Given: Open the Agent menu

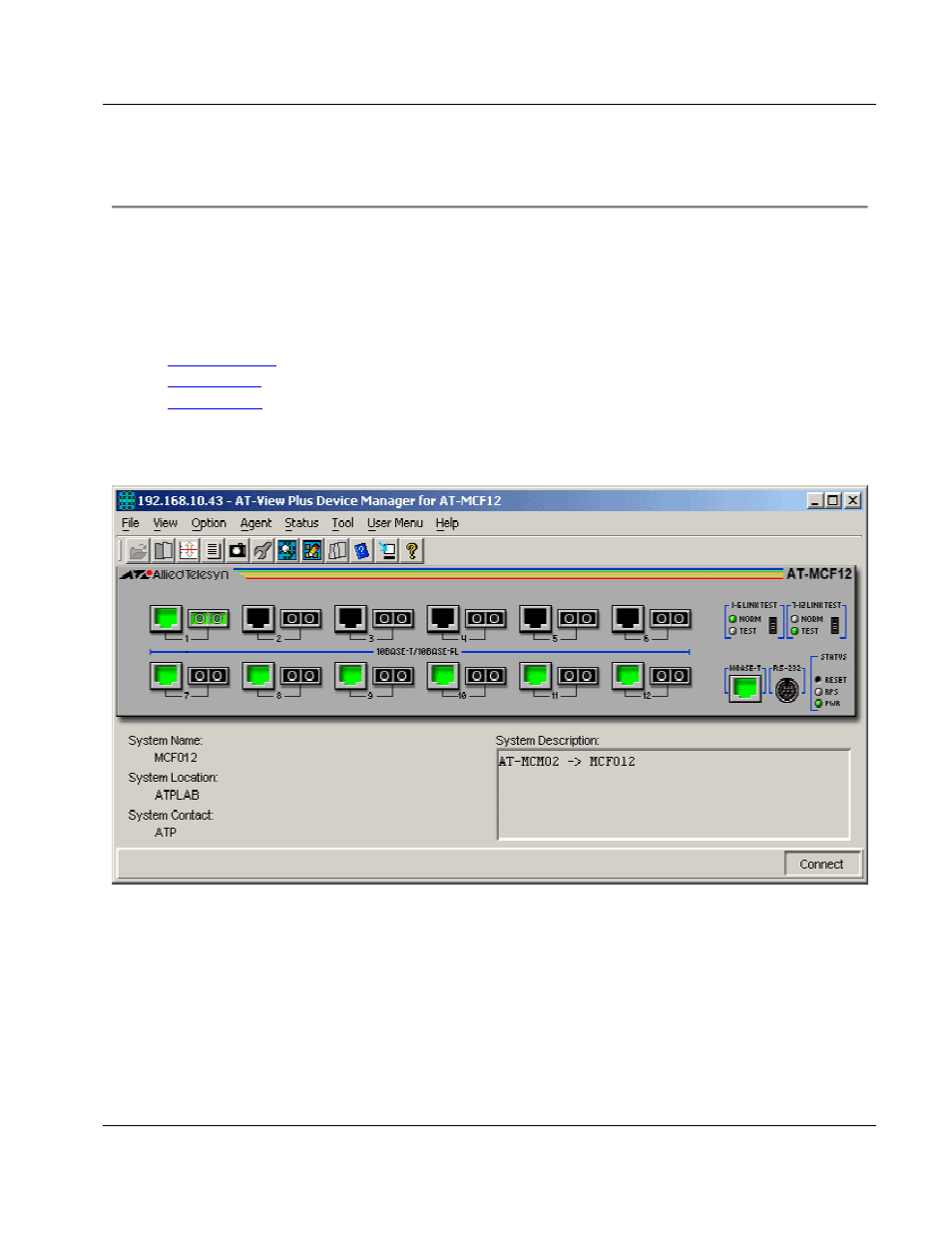Looking at the screenshot, I should (255, 523).
